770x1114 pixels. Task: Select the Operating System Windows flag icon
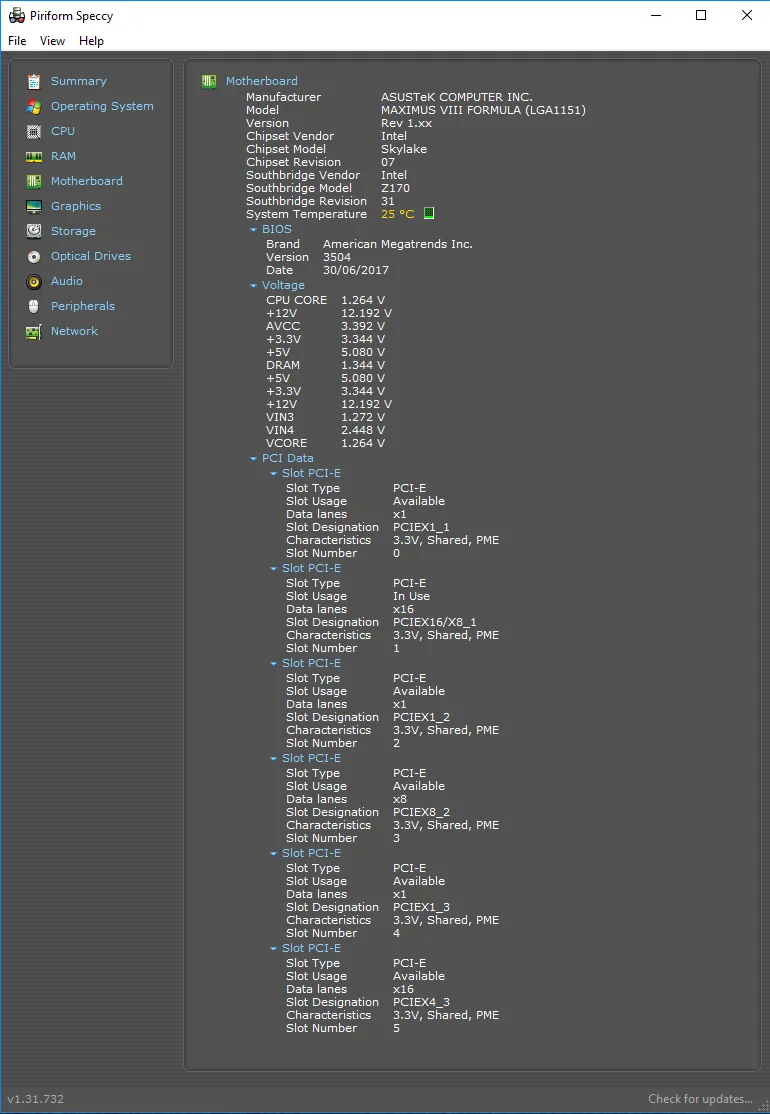pos(33,107)
